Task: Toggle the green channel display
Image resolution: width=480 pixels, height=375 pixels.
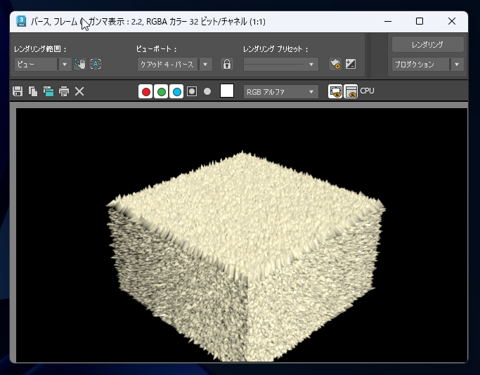Action: point(161,92)
